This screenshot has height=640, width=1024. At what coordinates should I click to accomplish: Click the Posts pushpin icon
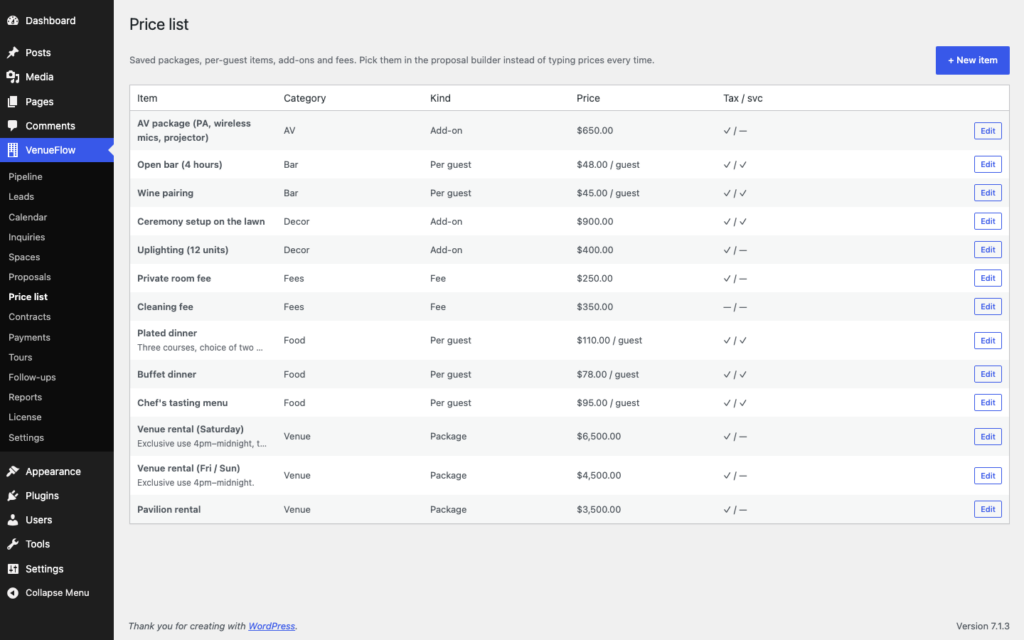coord(12,52)
